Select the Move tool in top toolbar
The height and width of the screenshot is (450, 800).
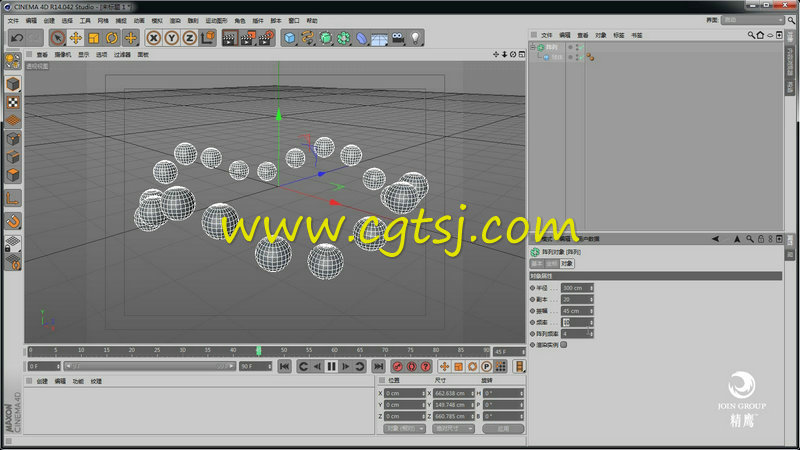[x=76, y=38]
